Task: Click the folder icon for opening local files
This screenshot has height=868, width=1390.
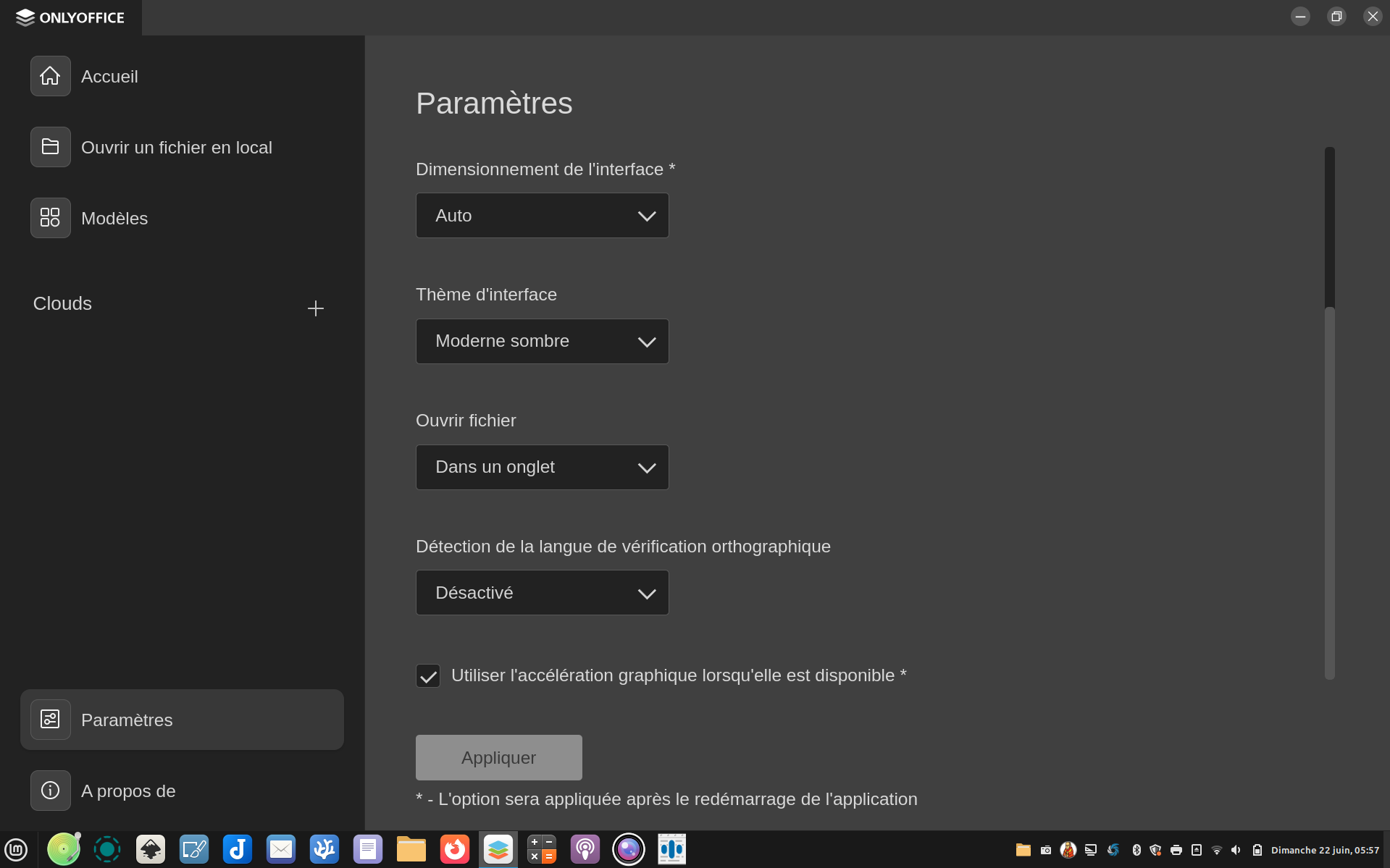Action: point(50,147)
